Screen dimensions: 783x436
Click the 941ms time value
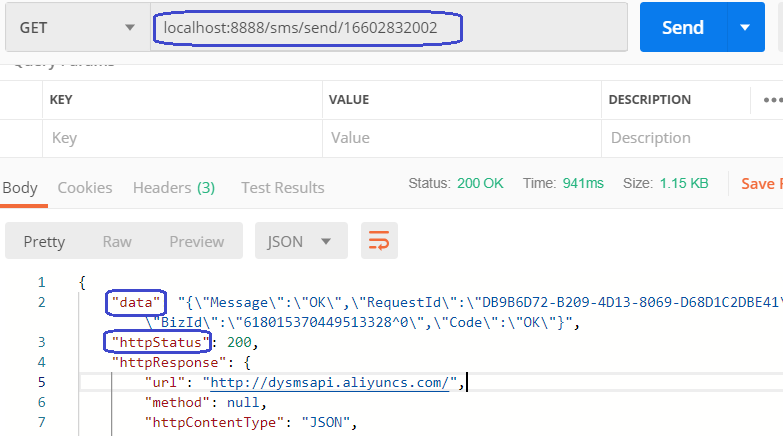[583, 183]
